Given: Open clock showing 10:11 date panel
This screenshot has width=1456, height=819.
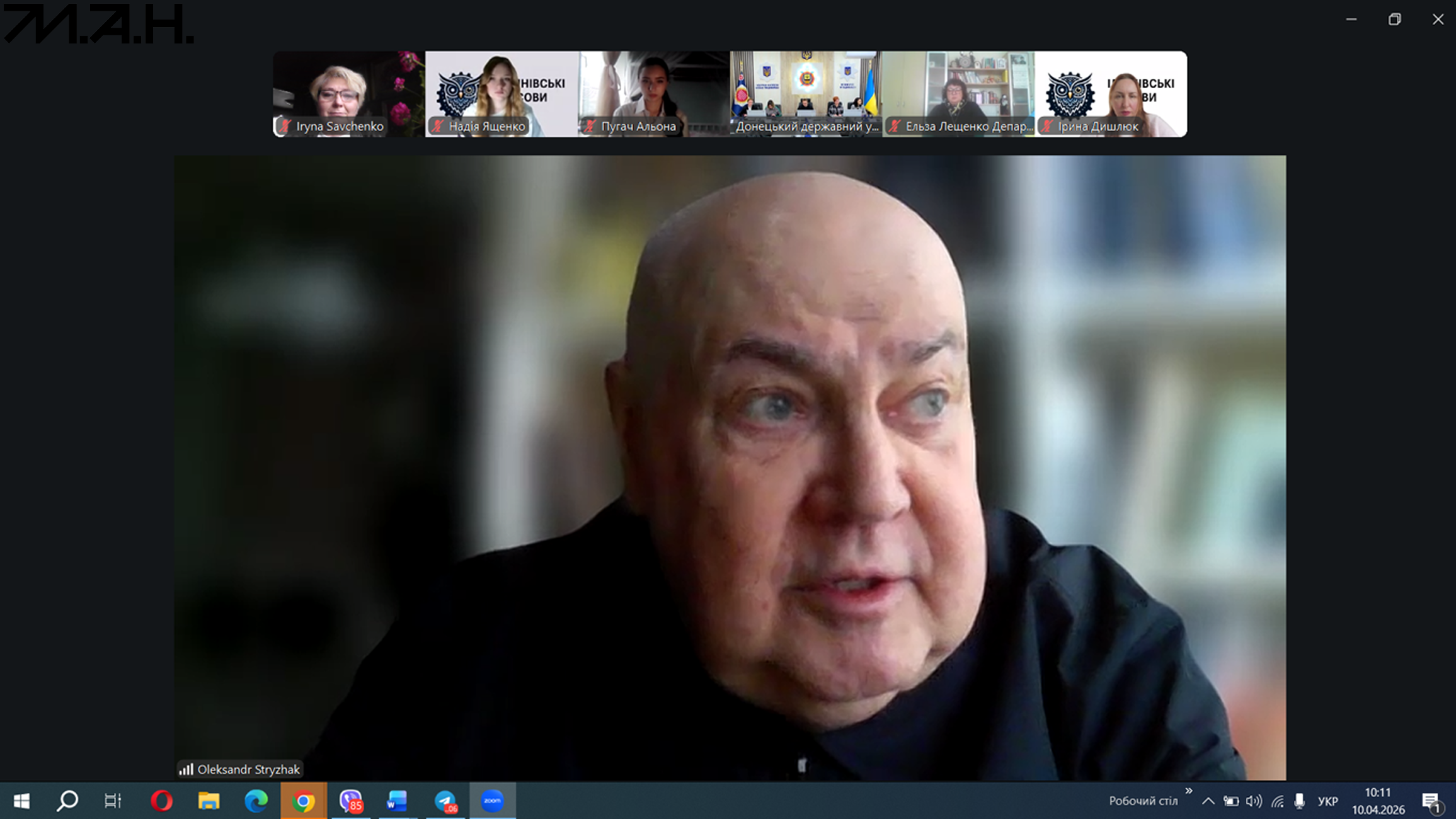Looking at the screenshot, I should click(1378, 801).
